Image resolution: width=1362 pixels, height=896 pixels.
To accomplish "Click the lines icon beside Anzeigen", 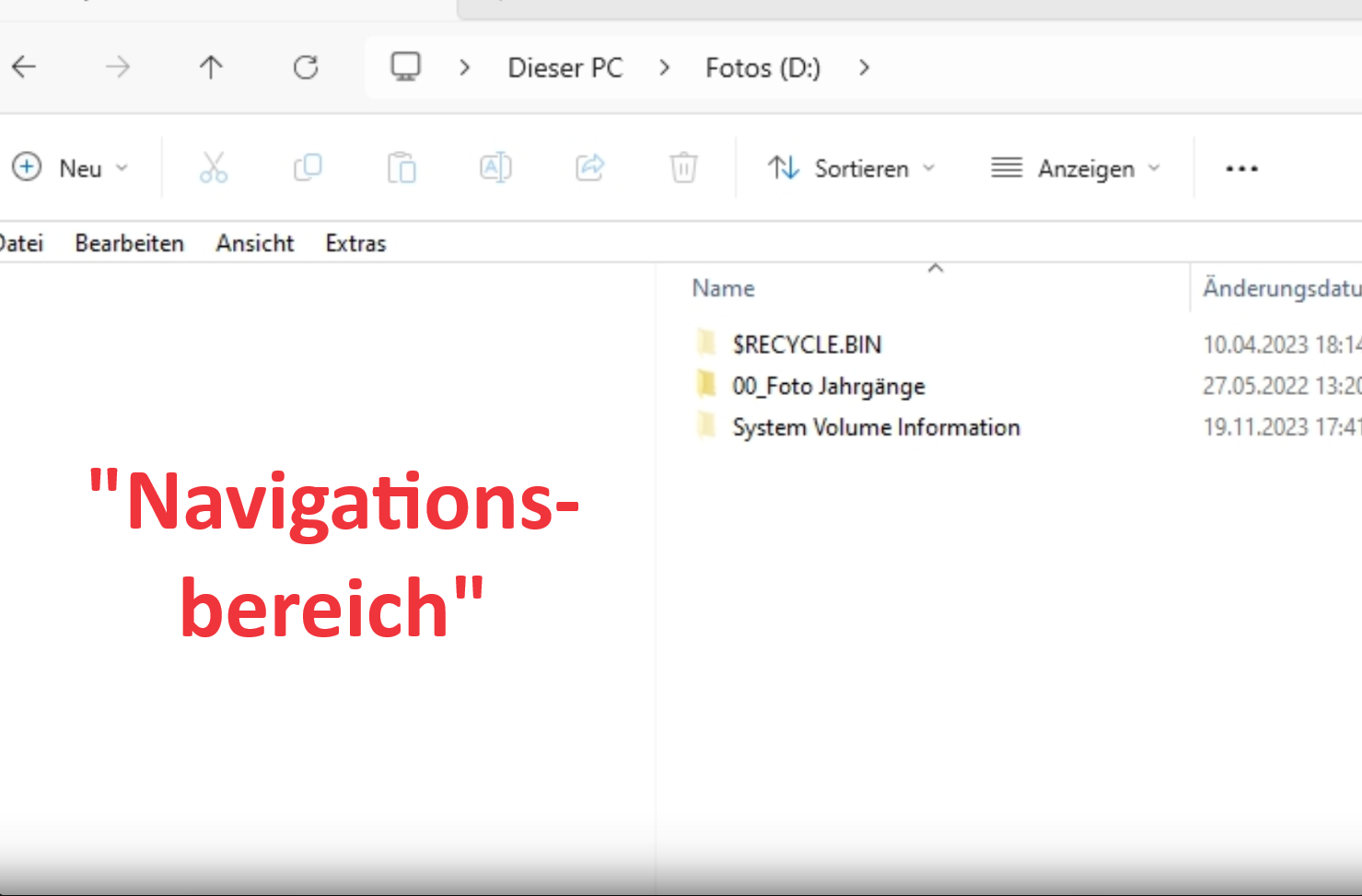I will 1007,168.
